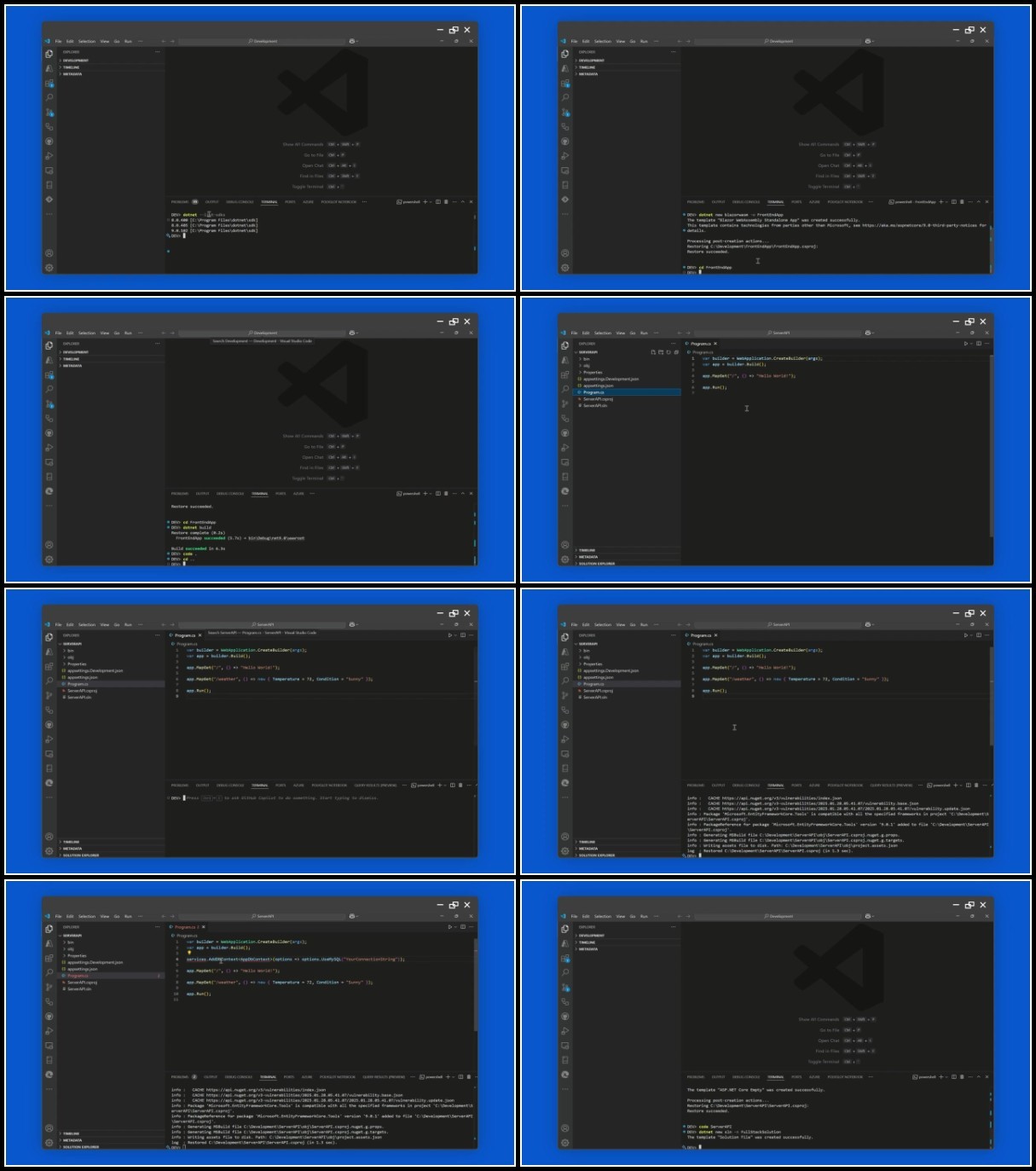Open File menu in the list-sdks window
Viewport: 1036px width, 1171px height.
tap(59, 41)
